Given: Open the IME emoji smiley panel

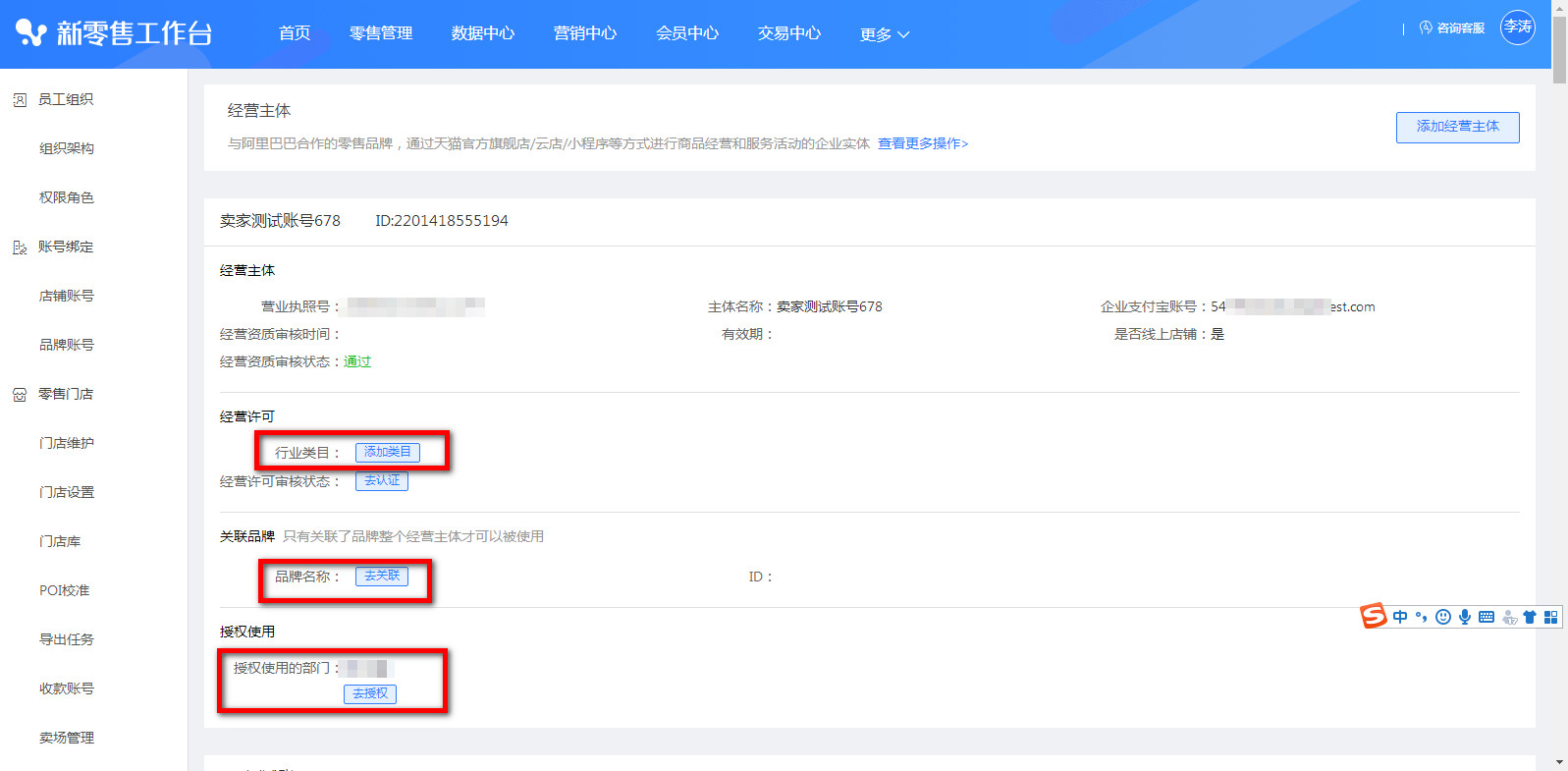Looking at the screenshot, I should click(1442, 617).
